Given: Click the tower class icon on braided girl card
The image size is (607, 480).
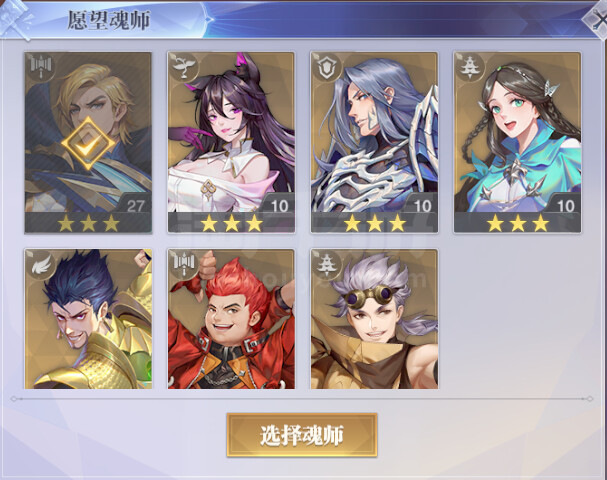Looking at the screenshot, I should 470,69.
